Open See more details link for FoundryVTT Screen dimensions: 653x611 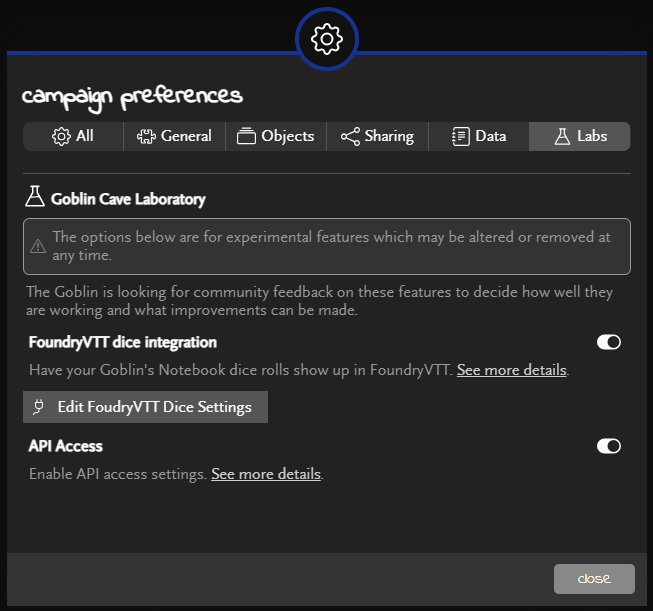pos(512,370)
